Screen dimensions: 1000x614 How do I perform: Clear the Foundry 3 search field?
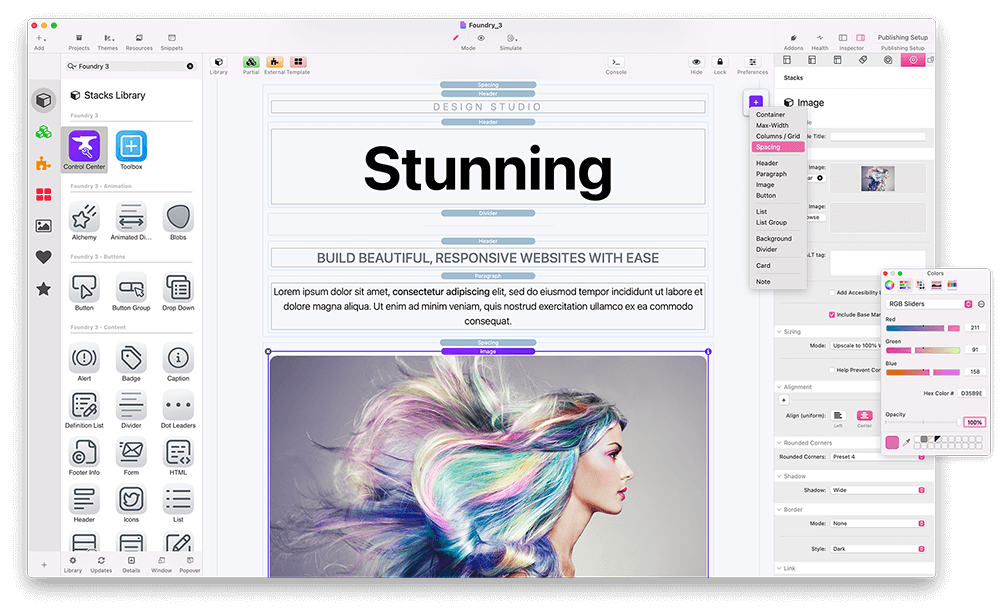[190, 66]
